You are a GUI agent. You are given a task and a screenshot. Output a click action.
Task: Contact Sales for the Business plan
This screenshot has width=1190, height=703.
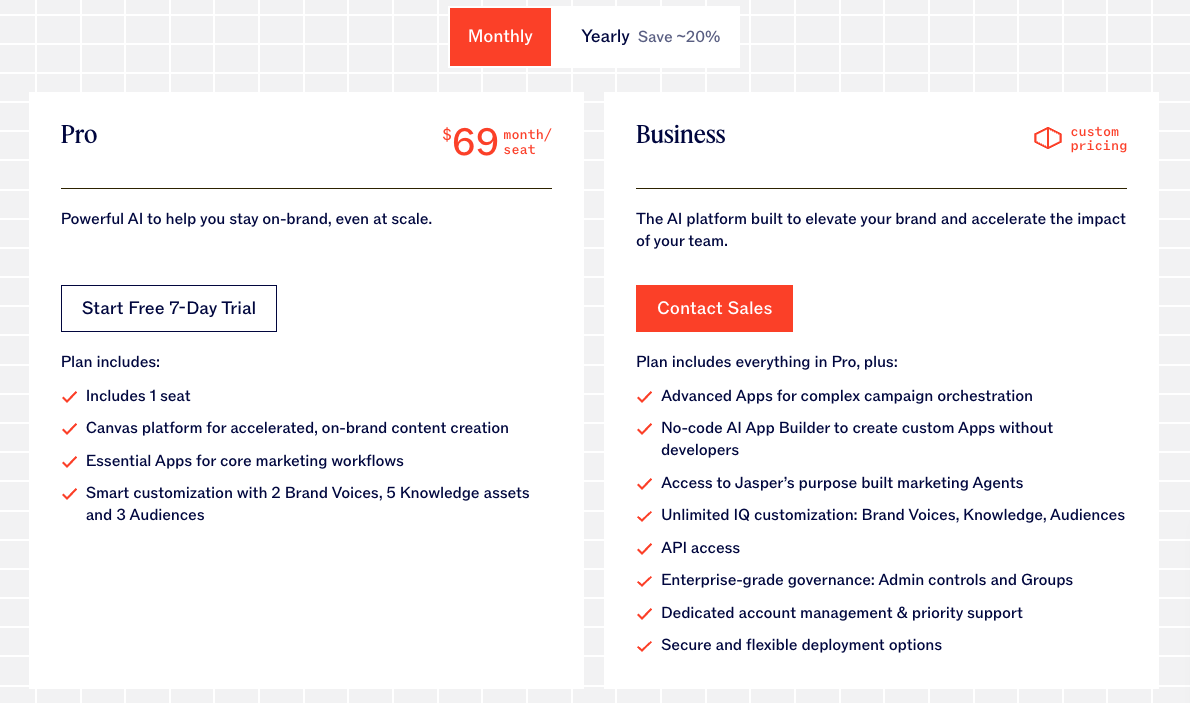point(714,308)
